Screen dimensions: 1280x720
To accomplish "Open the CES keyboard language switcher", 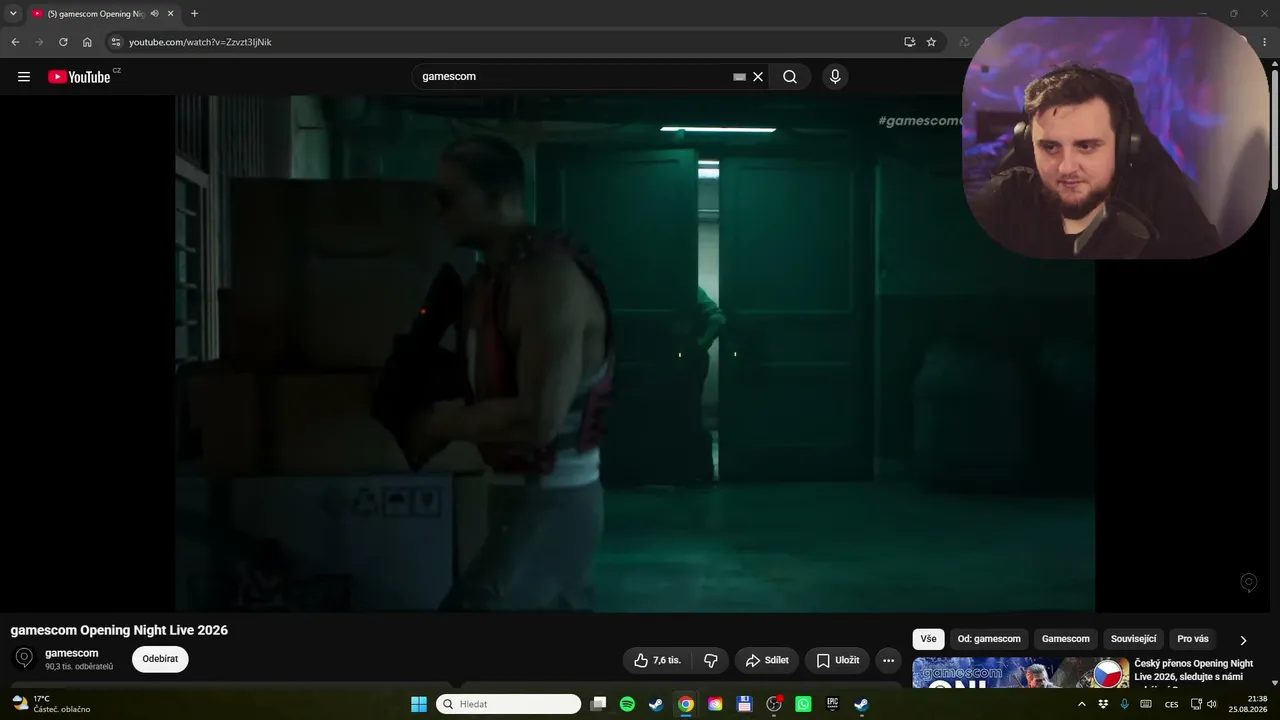I will click(1172, 704).
